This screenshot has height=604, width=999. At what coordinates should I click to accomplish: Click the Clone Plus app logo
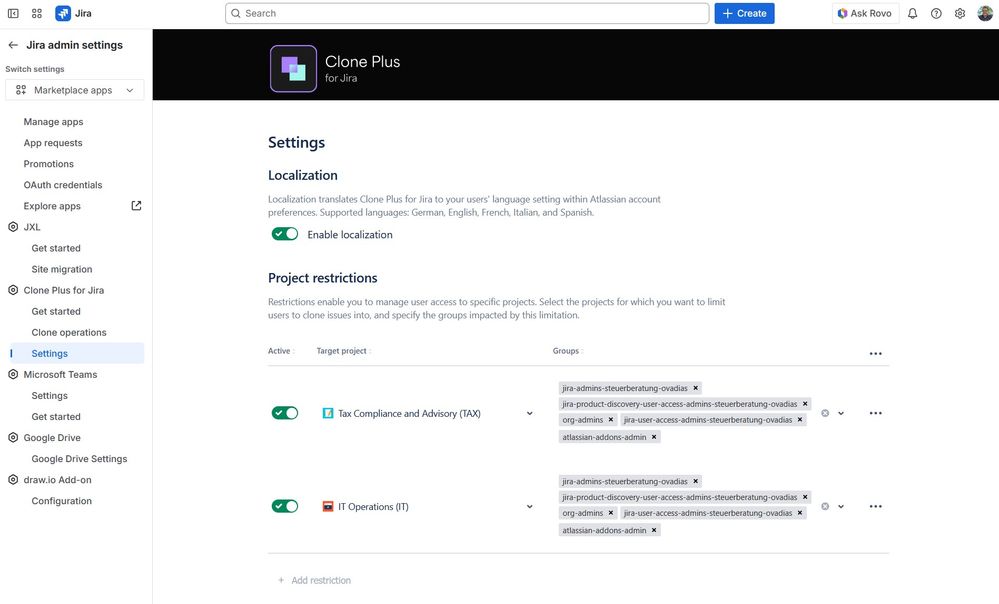point(293,69)
